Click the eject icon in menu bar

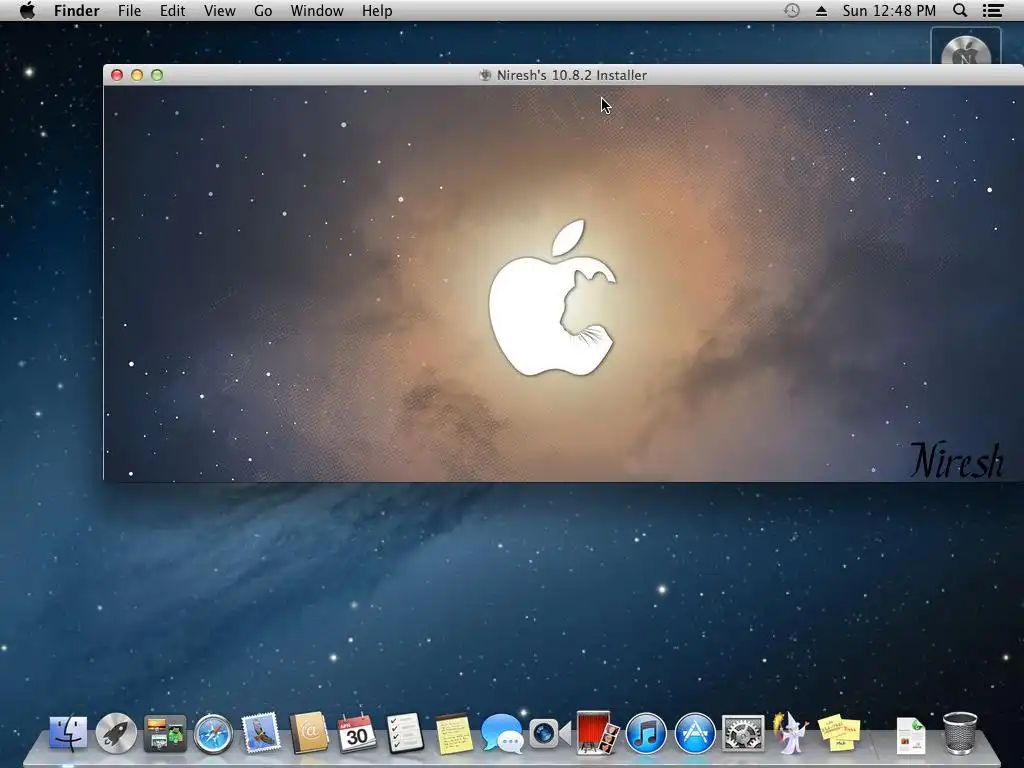(821, 11)
